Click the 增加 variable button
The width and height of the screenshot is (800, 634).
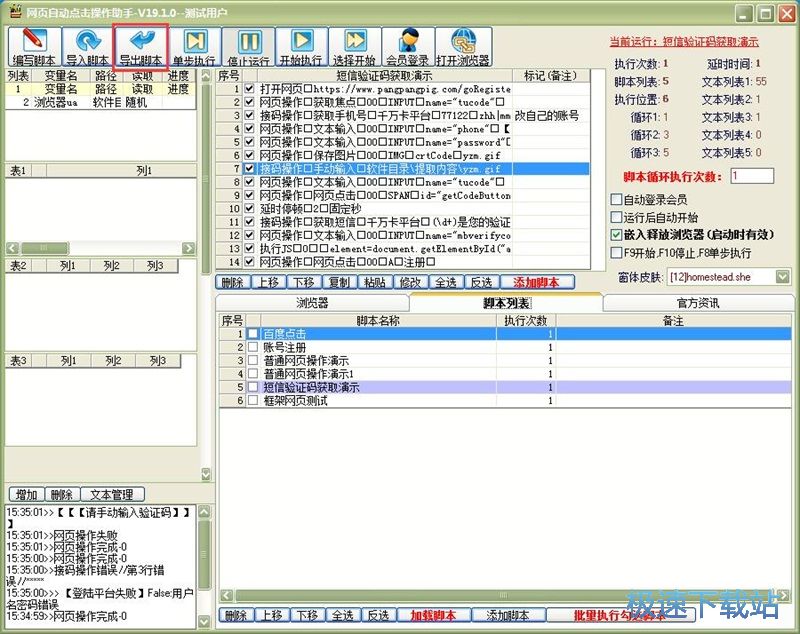26,494
